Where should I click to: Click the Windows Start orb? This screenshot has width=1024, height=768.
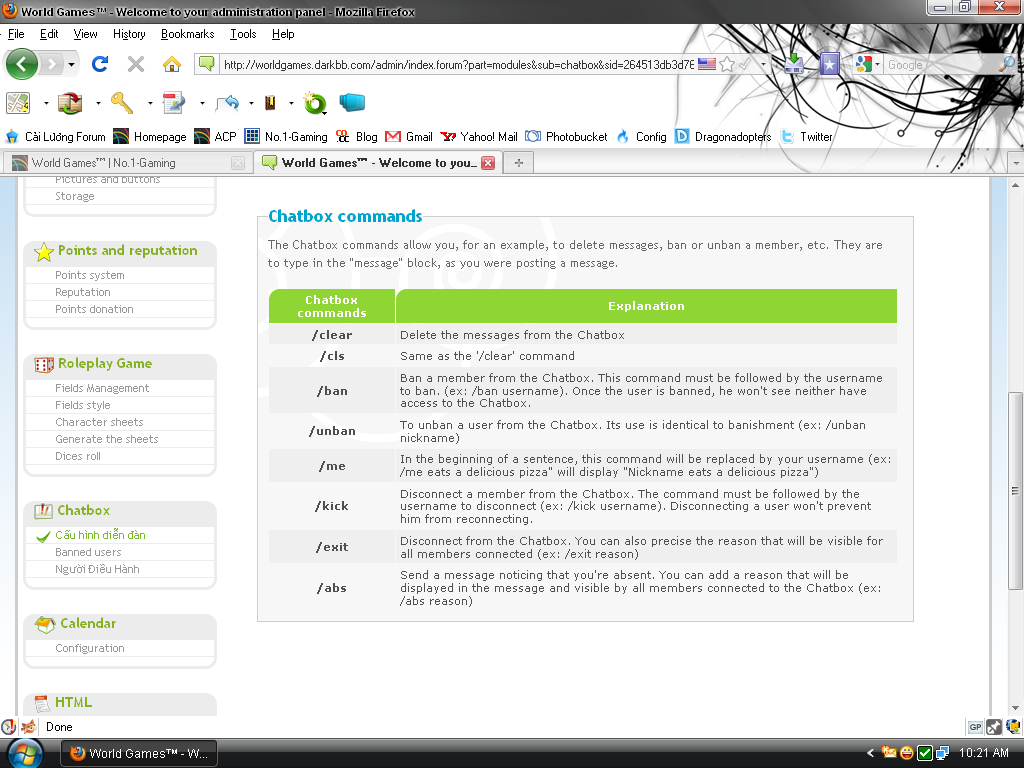tap(25, 753)
